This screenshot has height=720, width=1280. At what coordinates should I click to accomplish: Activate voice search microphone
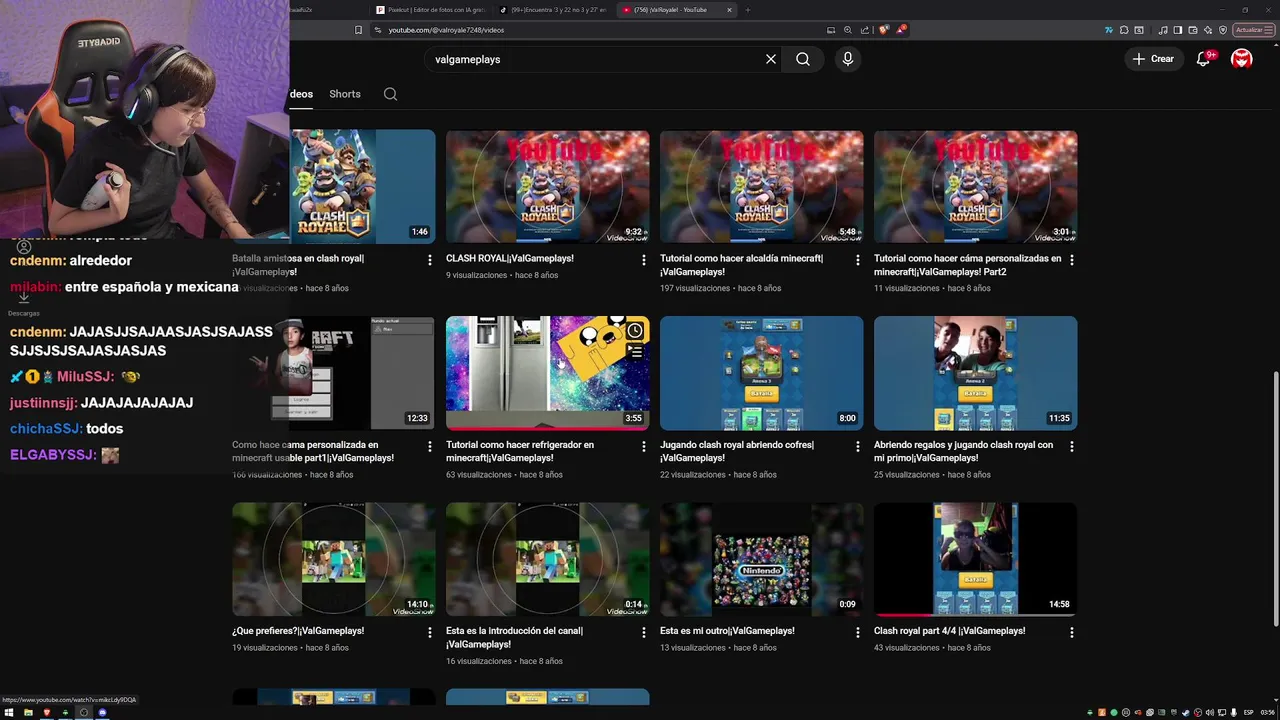pos(848,59)
